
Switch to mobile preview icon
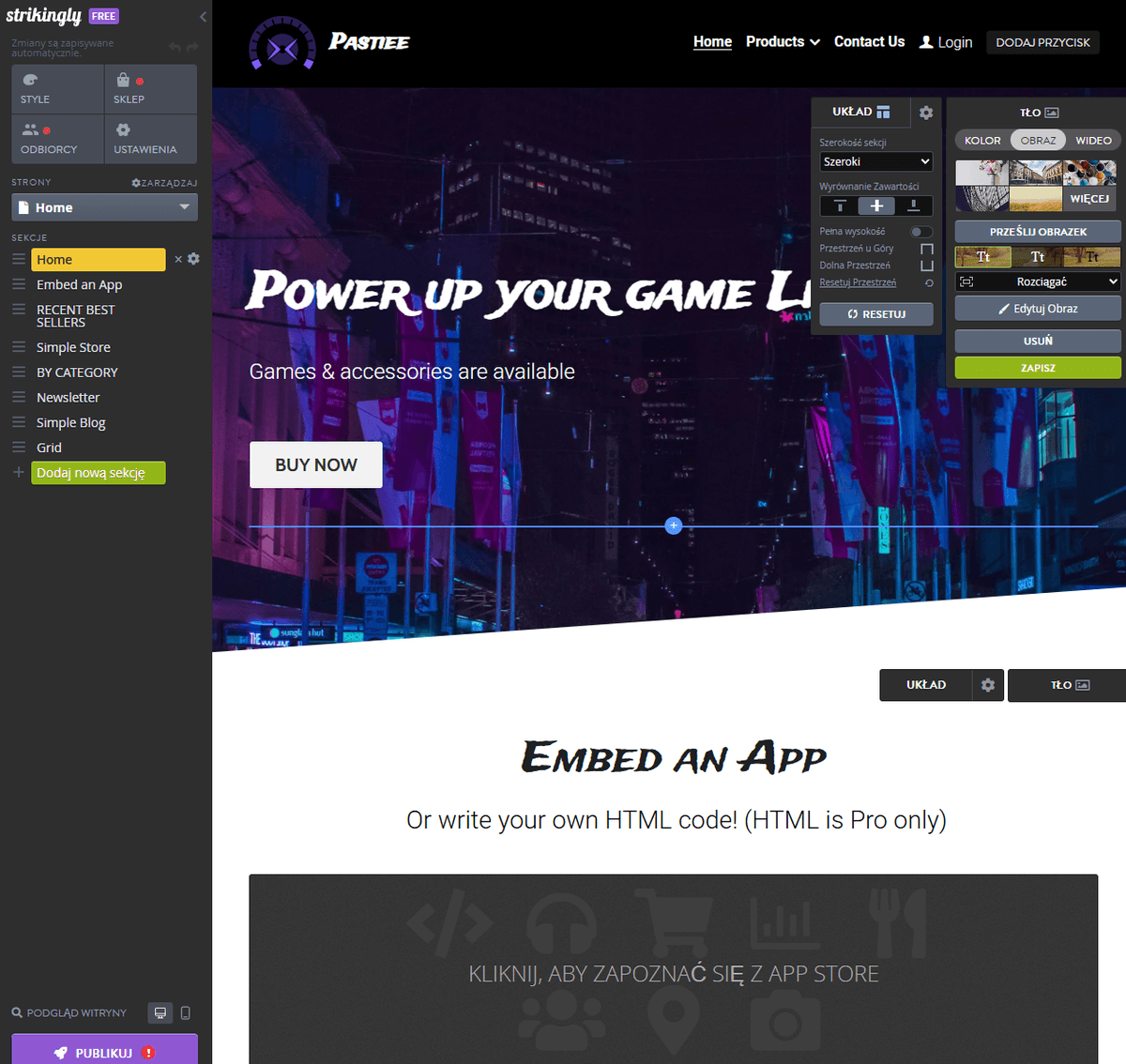tap(185, 1012)
